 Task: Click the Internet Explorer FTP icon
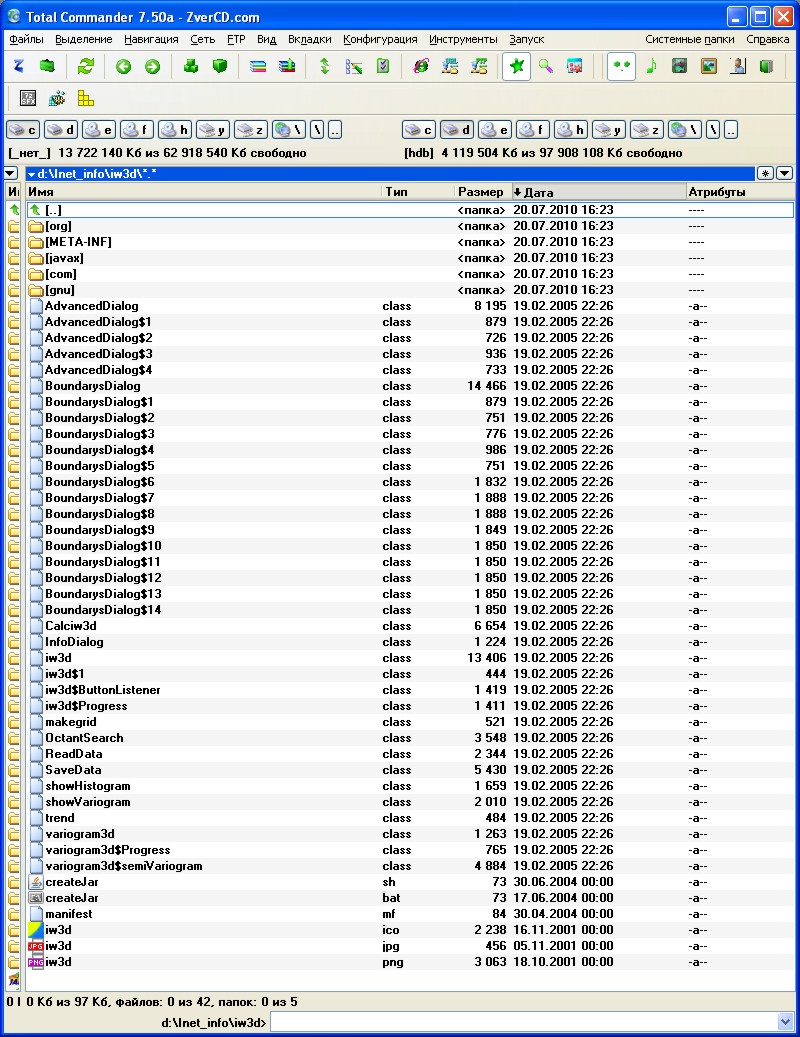coord(420,66)
